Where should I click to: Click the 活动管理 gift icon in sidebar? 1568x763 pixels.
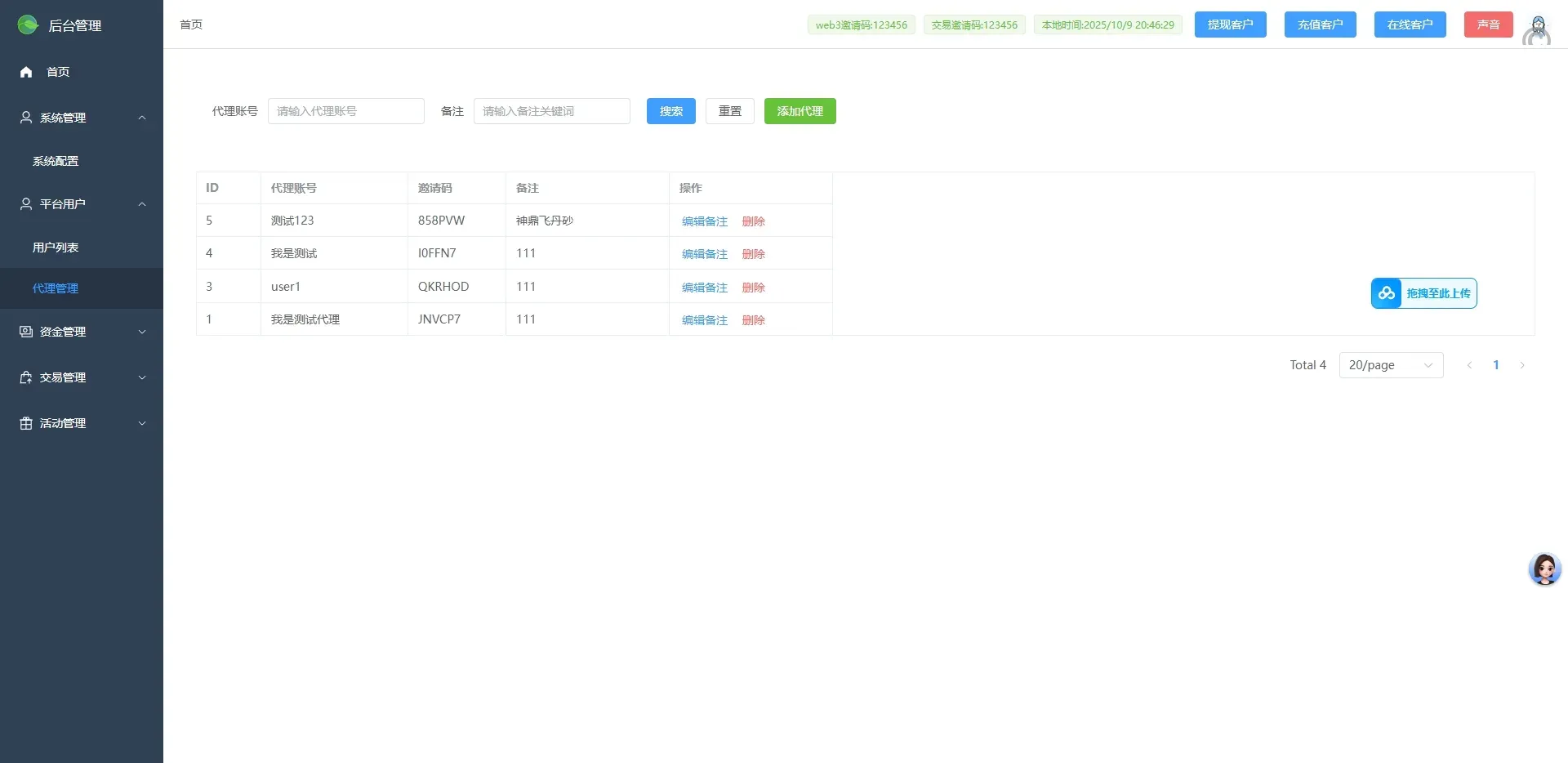26,423
